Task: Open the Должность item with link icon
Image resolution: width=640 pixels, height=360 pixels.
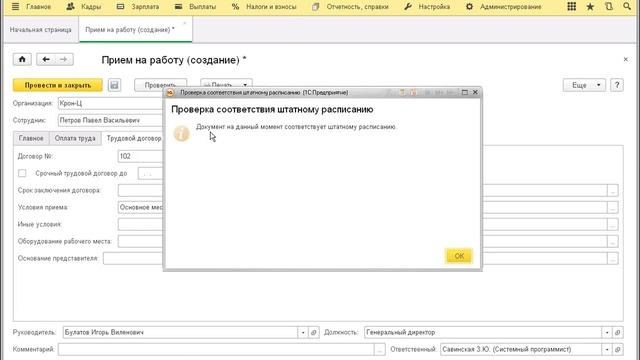Action: 618,333
